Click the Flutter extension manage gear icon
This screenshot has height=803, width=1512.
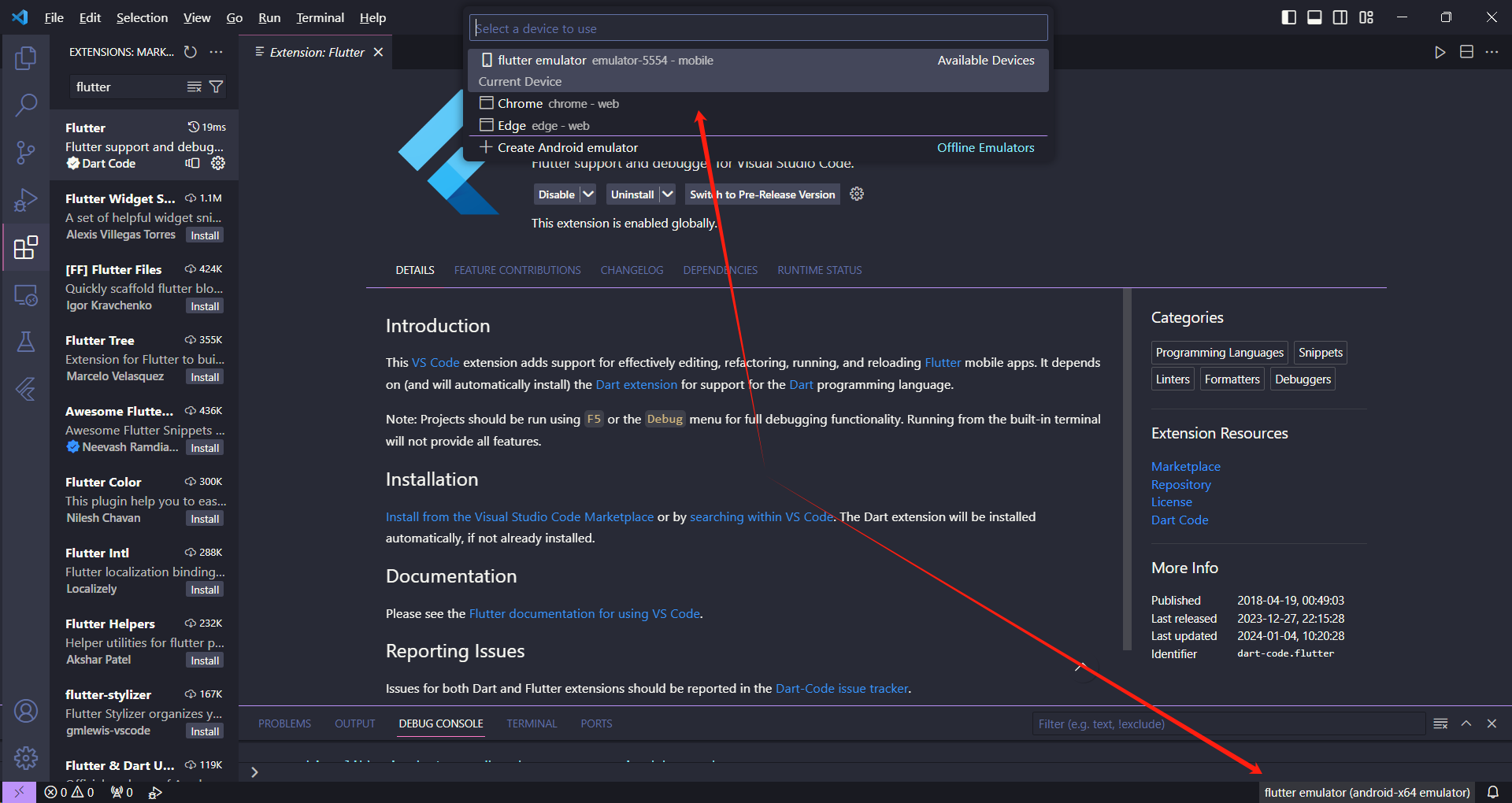218,163
